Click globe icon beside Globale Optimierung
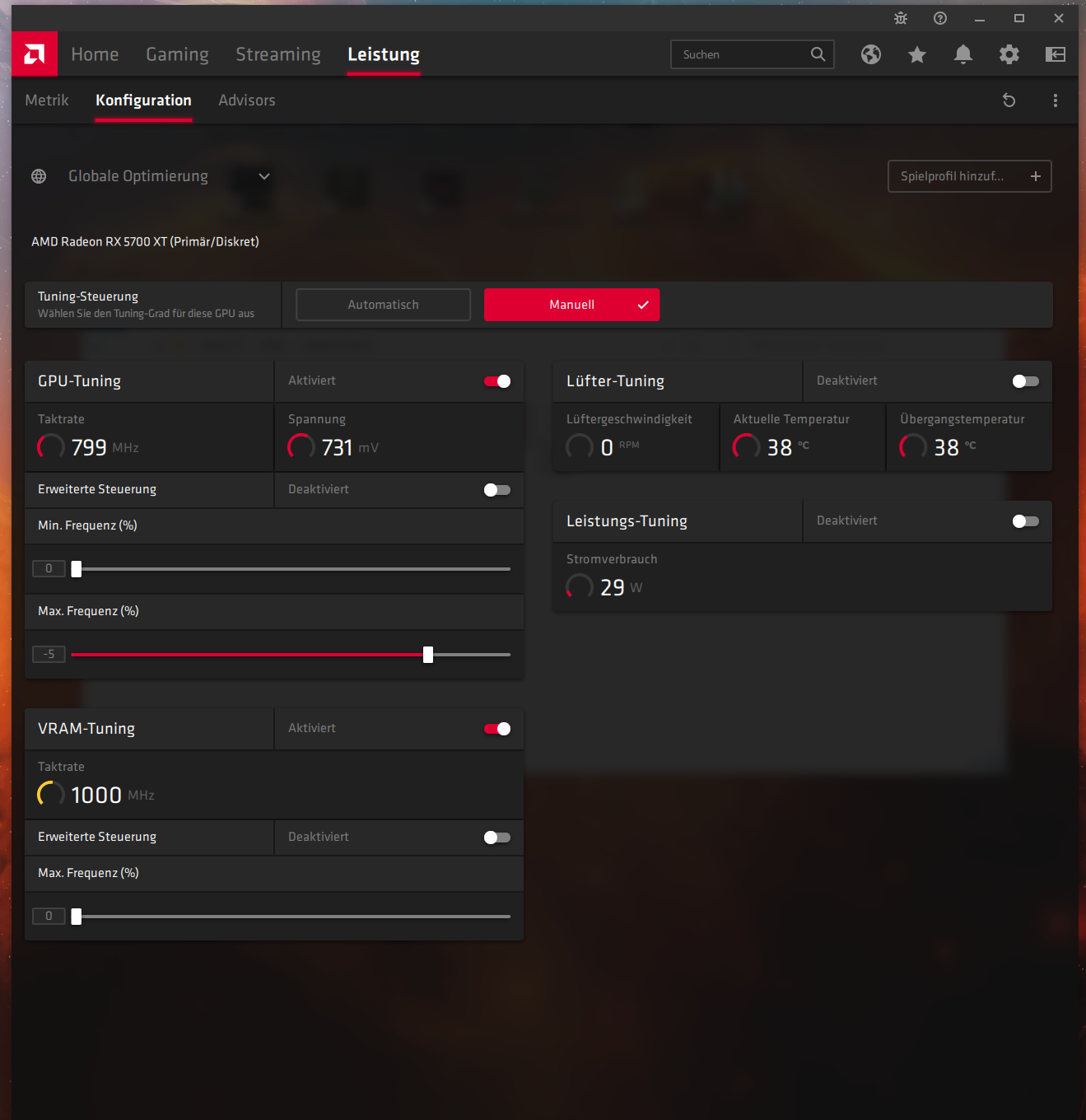Image resolution: width=1086 pixels, height=1120 pixels. click(x=39, y=176)
